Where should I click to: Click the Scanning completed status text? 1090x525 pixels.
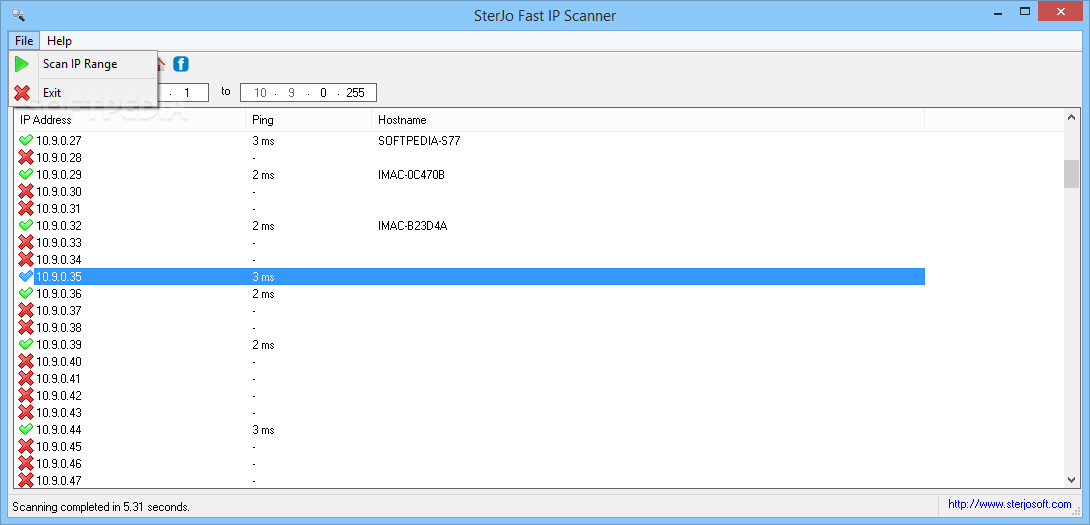[101, 507]
